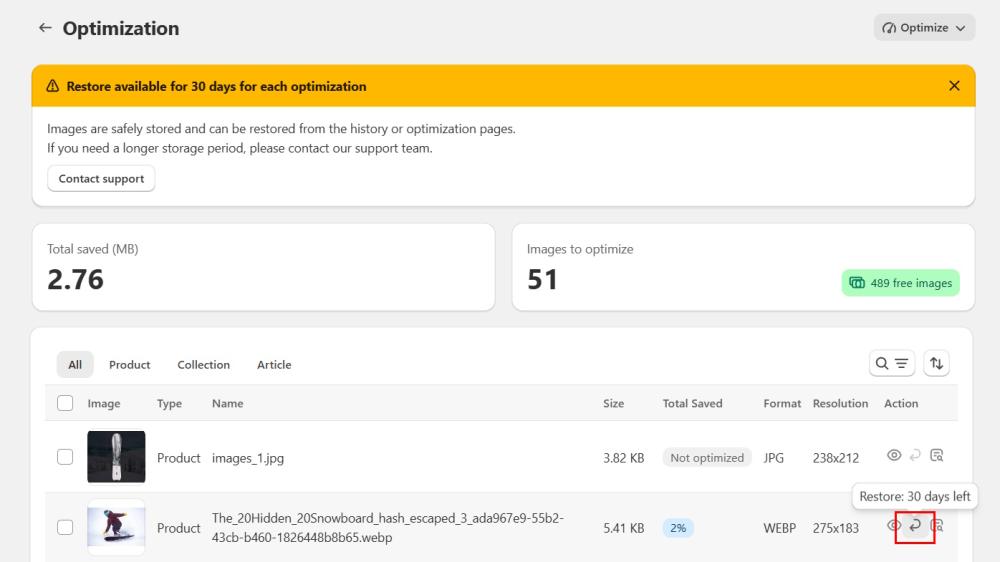Toggle the select-all checkbox in table header
This screenshot has width=1000, height=562.
pos(65,403)
